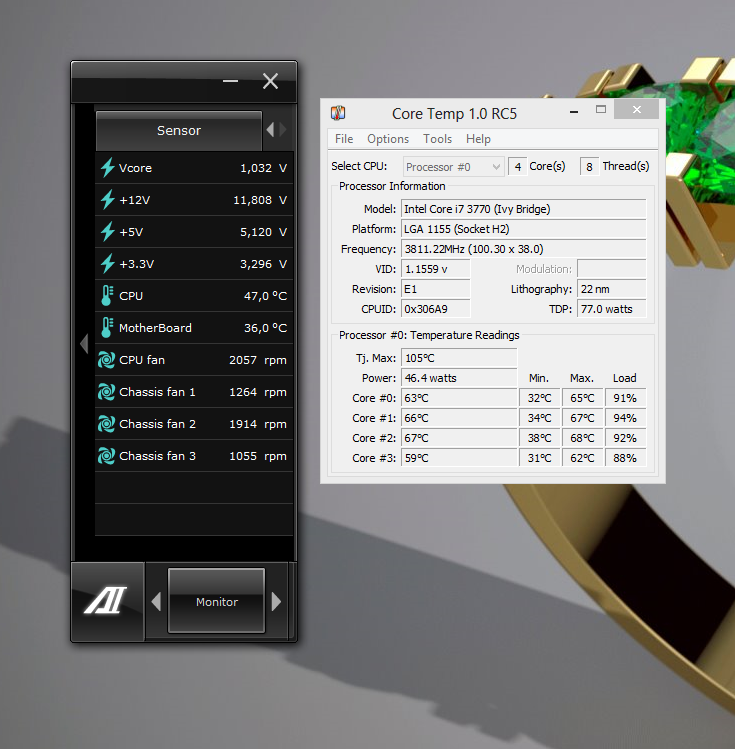Click the VID value 1.1559 v
735x749 pixels.
(436, 269)
